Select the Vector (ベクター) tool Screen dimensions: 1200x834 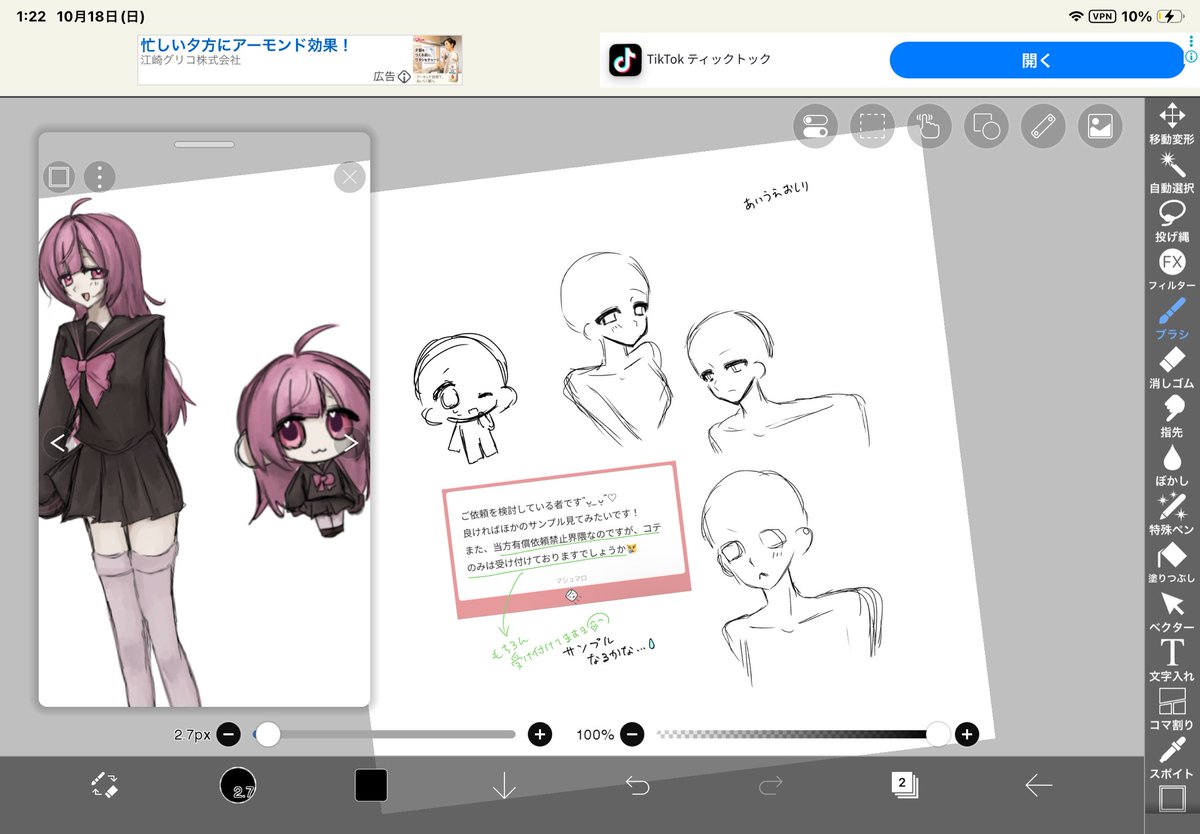pyautogui.click(x=1171, y=612)
